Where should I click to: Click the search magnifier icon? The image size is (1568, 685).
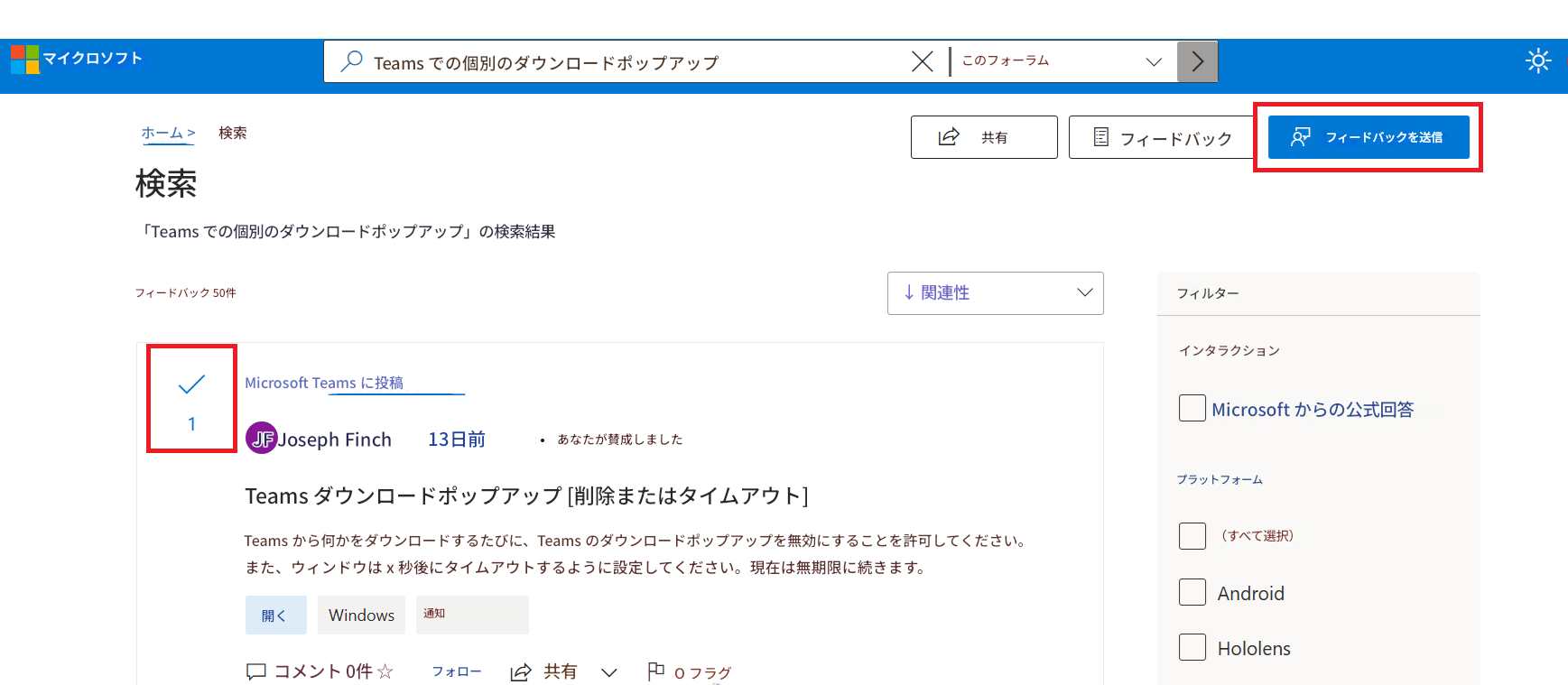pyautogui.click(x=351, y=61)
